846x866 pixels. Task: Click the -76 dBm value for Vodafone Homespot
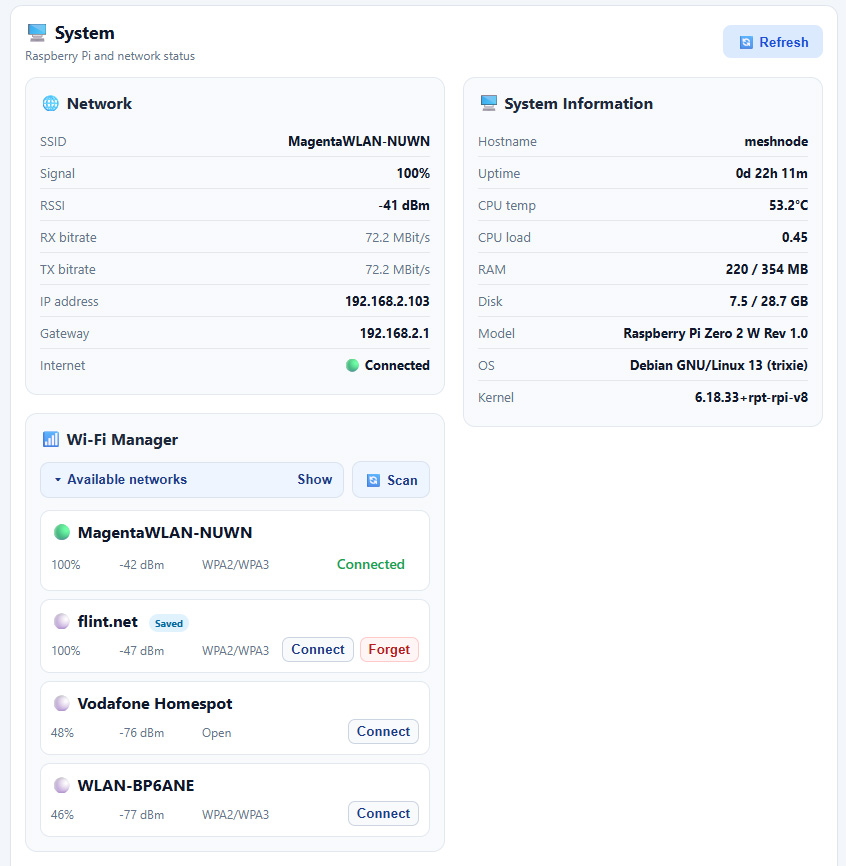pos(141,733)
